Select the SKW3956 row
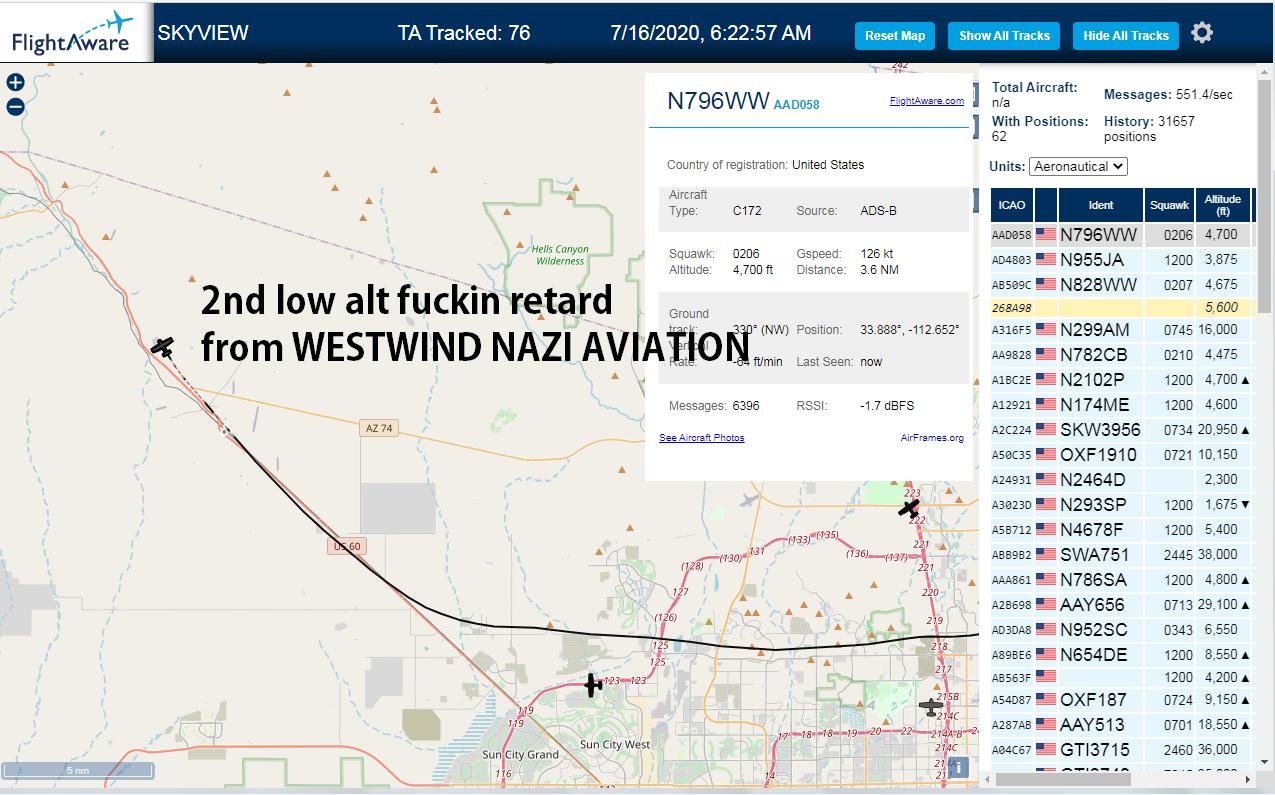 coord(1121,429)
